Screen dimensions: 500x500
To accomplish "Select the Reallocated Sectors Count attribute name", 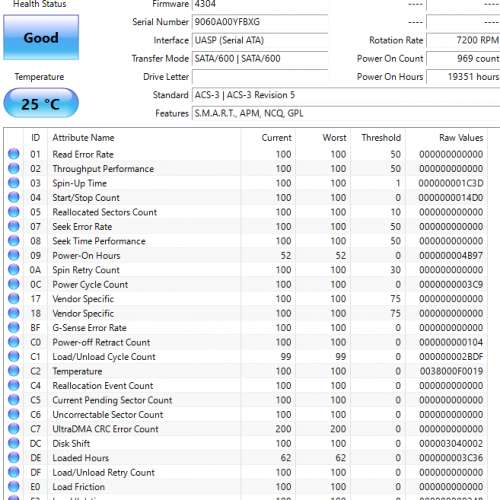I will [104, 212].
